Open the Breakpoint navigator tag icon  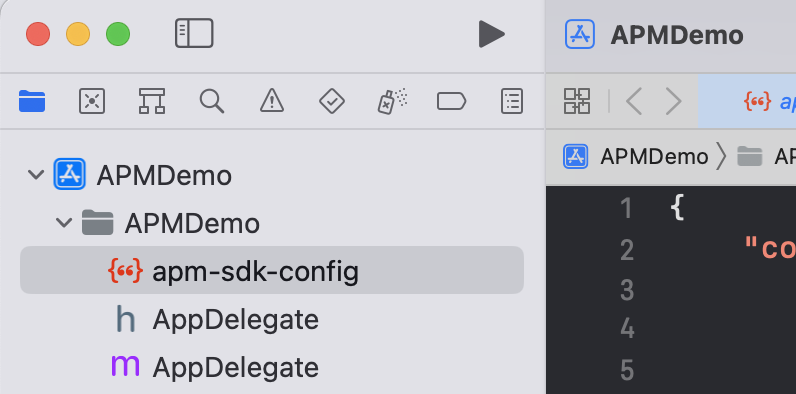coord(451,101)
